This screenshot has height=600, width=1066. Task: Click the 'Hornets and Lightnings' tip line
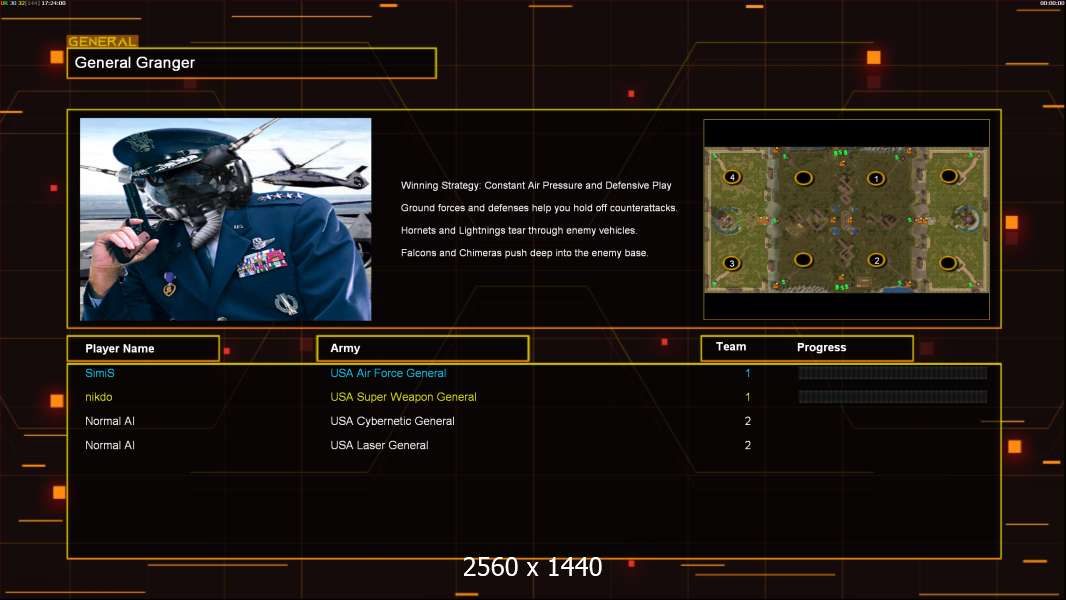click(x=519, y=230)
